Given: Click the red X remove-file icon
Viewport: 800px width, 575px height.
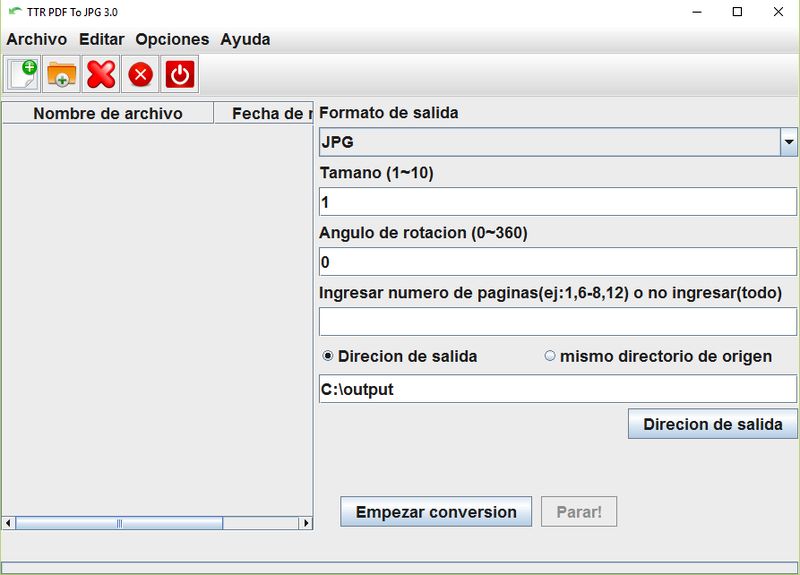Looking at the screenshot, I should [x=101, y=74].
